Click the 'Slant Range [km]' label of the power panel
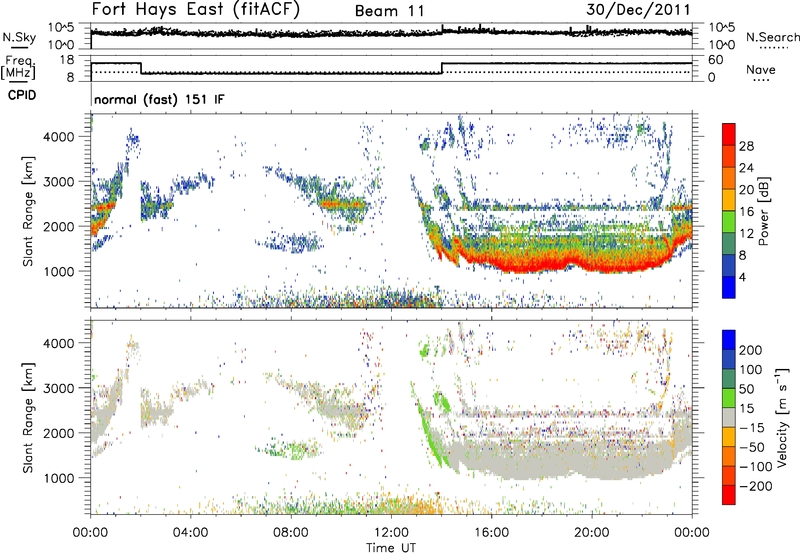 pos(28,211)
